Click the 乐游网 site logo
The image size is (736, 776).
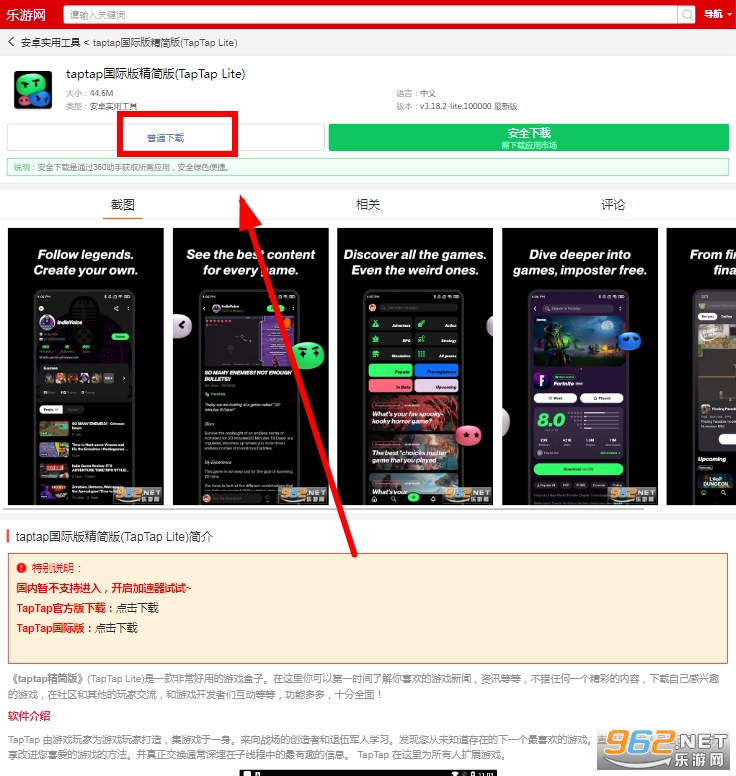tap(26, 15)
